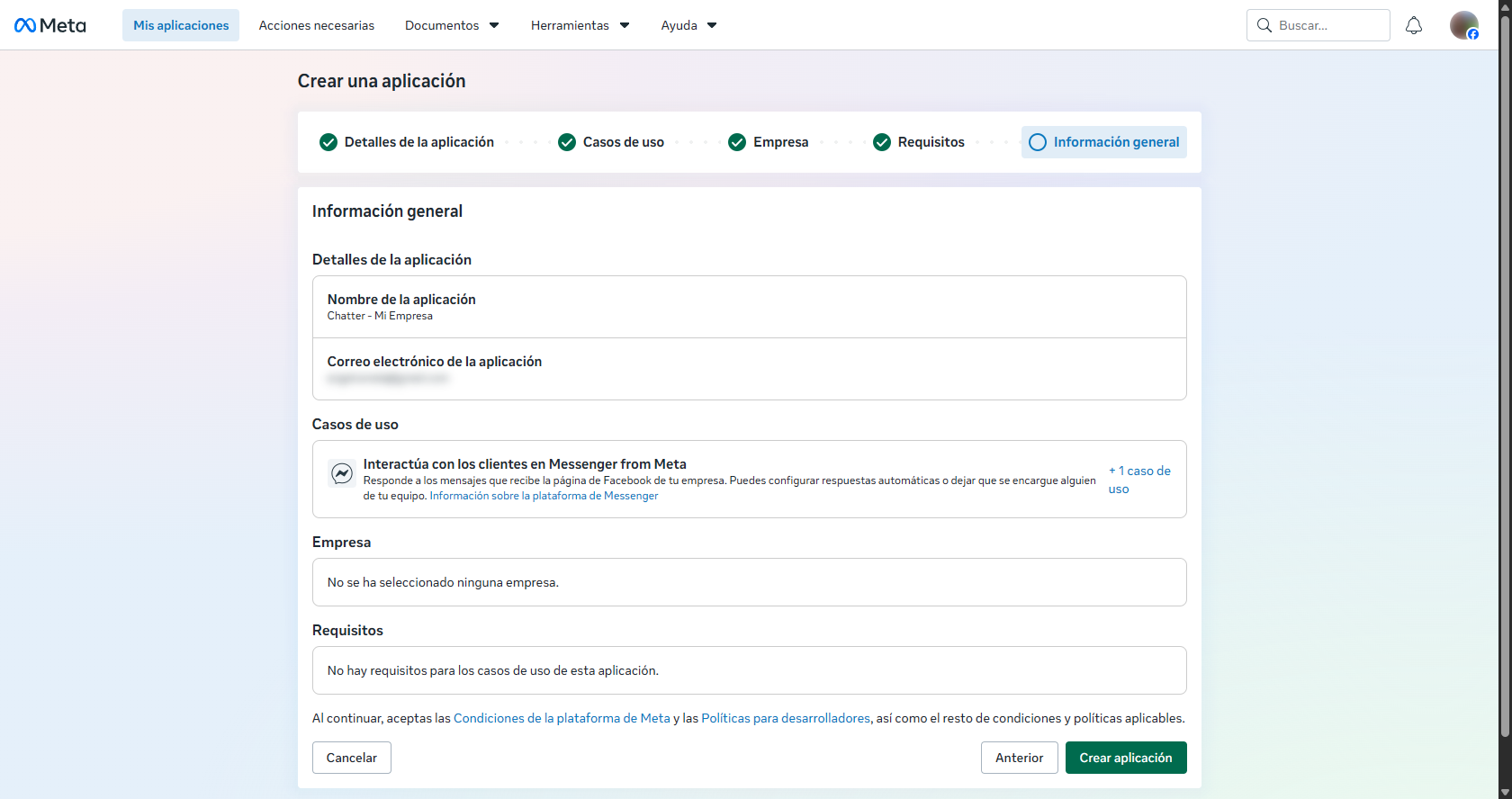Image resolution: width=1512 pixels, height=799 pixels.
Task: Go to Empresa step
Action: pyautogui.click(x=781, y=142)
